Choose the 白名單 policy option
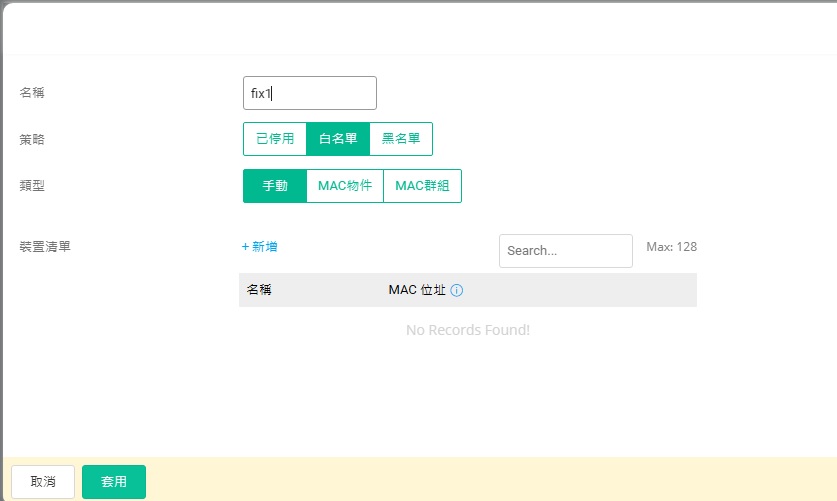 point(338,139)
